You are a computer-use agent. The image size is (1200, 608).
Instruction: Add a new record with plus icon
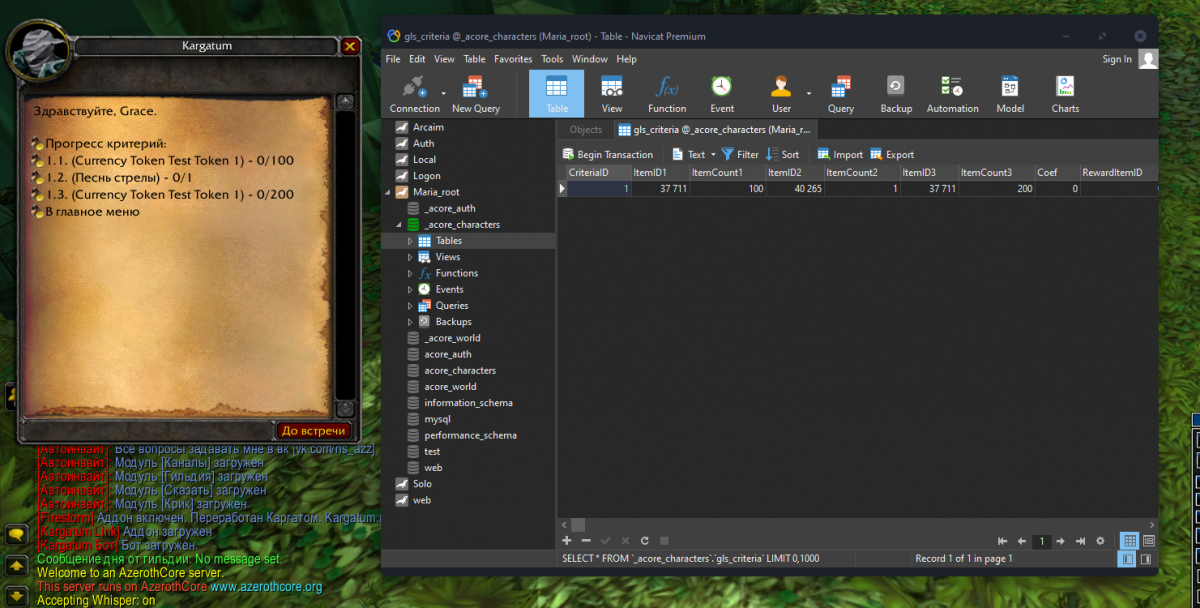click(x=567, y=541)
